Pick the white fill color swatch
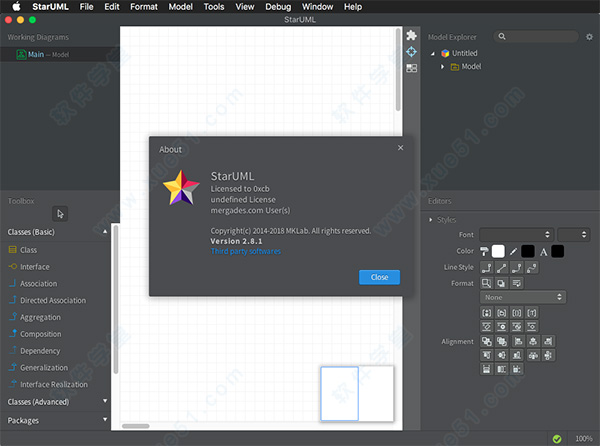This screenshot has width=600, height=446. coord(498,251)
